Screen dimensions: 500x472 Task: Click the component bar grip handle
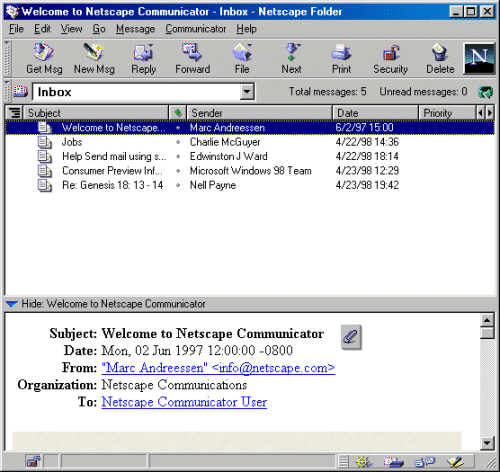click(343, 462)
